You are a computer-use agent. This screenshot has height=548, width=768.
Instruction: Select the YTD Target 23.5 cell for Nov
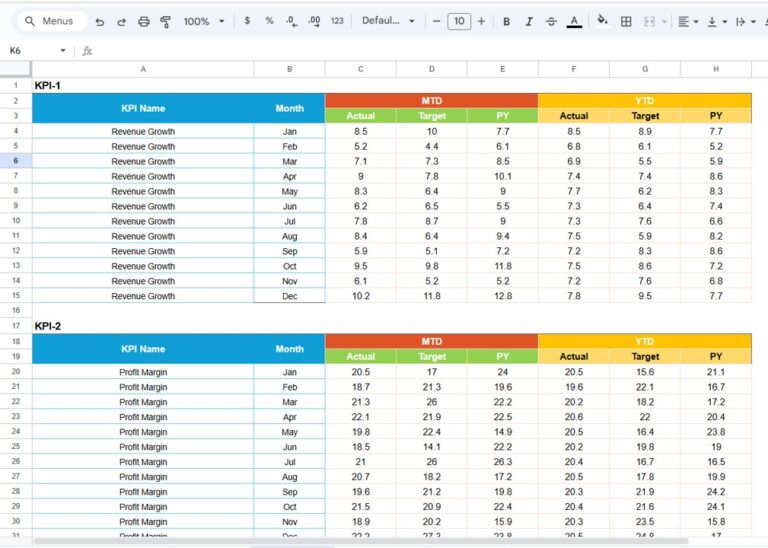[x=645, y=522]
